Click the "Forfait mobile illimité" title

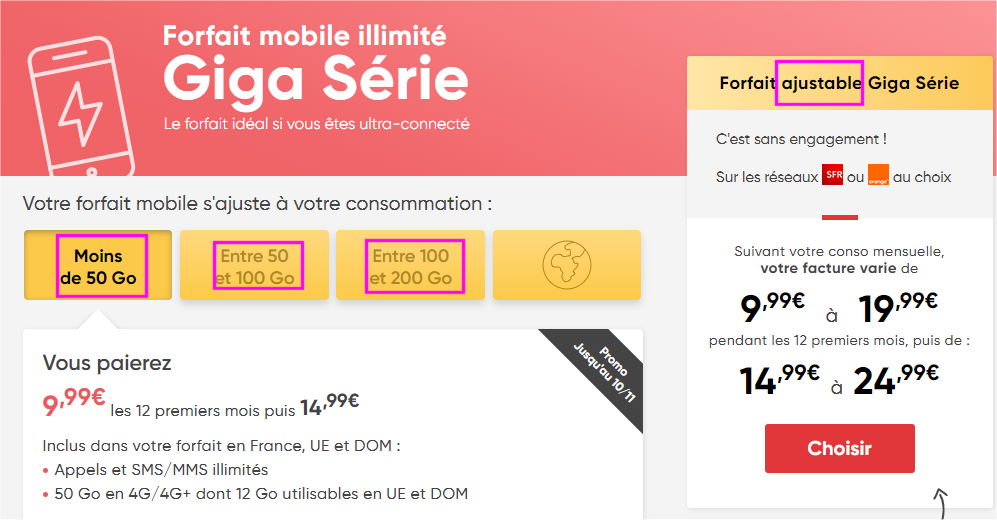(x=304, y=36)
